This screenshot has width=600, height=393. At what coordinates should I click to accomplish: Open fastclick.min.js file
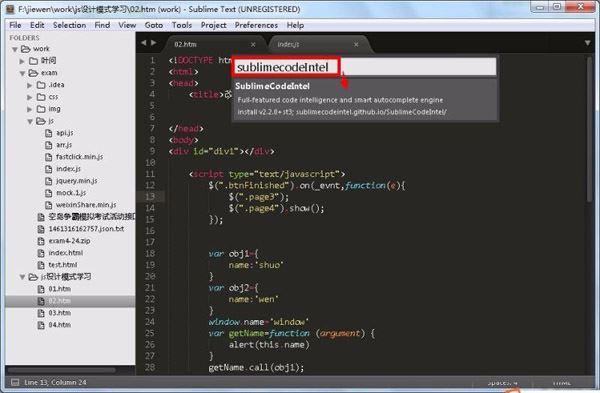(x=79, y=157)
